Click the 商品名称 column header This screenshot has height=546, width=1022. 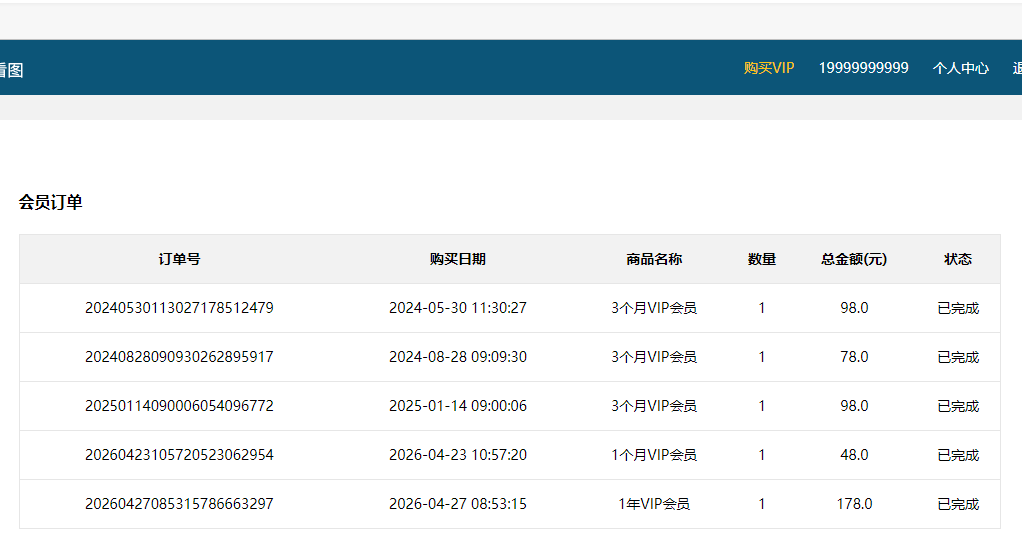pos(654,259)
